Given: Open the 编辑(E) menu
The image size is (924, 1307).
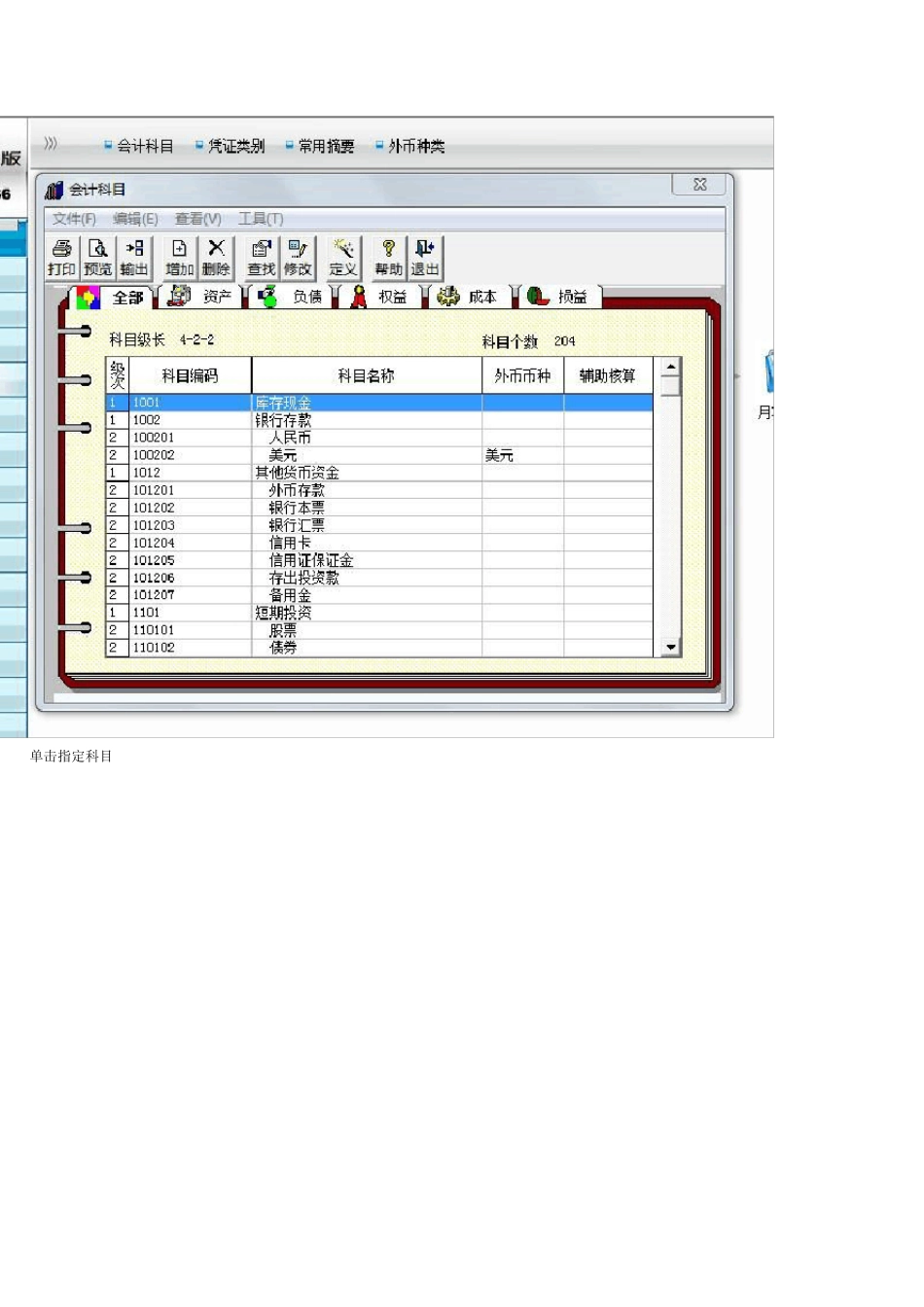Looking at the screenshot, I should click(135, 219).
